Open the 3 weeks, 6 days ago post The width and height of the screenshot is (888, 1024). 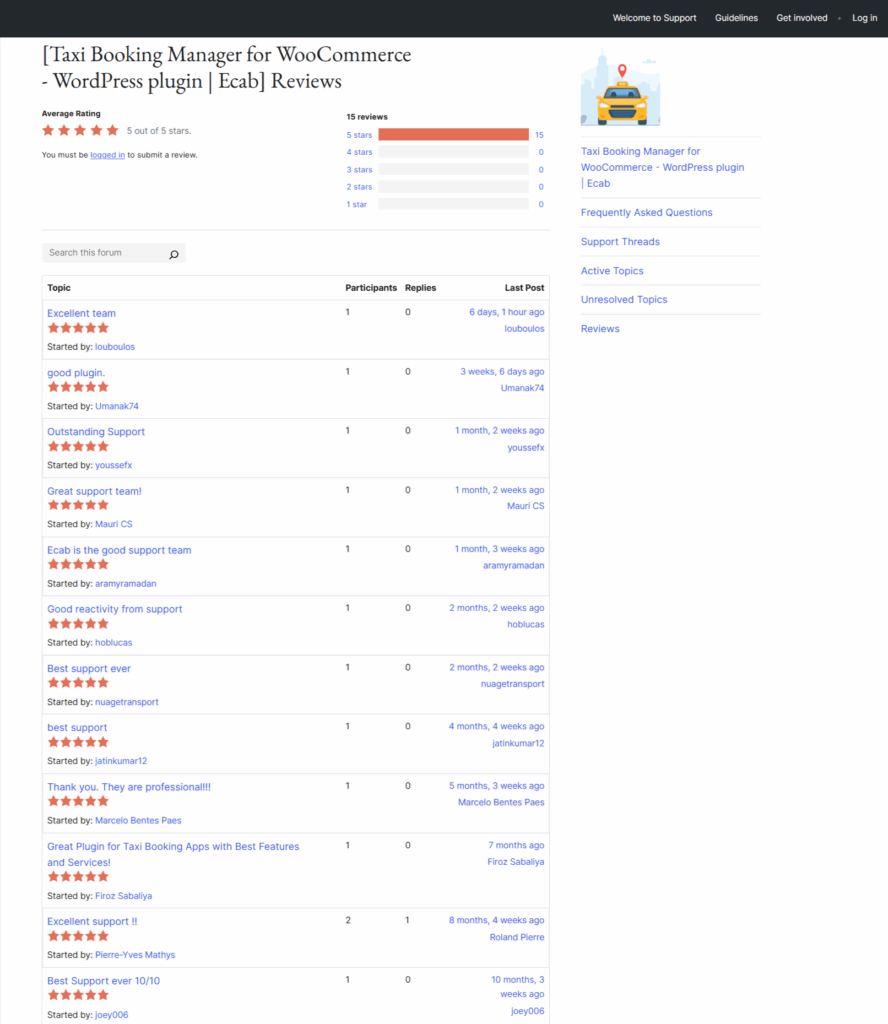[x=502, y=372]
